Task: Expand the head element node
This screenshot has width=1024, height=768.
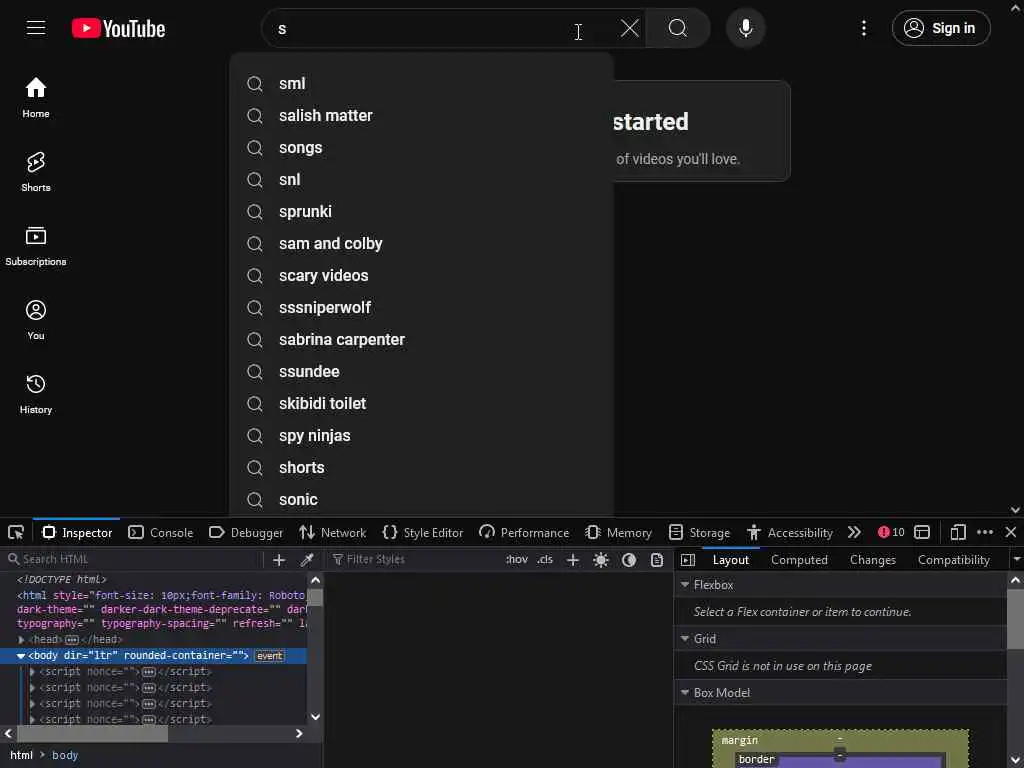Action: click(x=22, y=640)
